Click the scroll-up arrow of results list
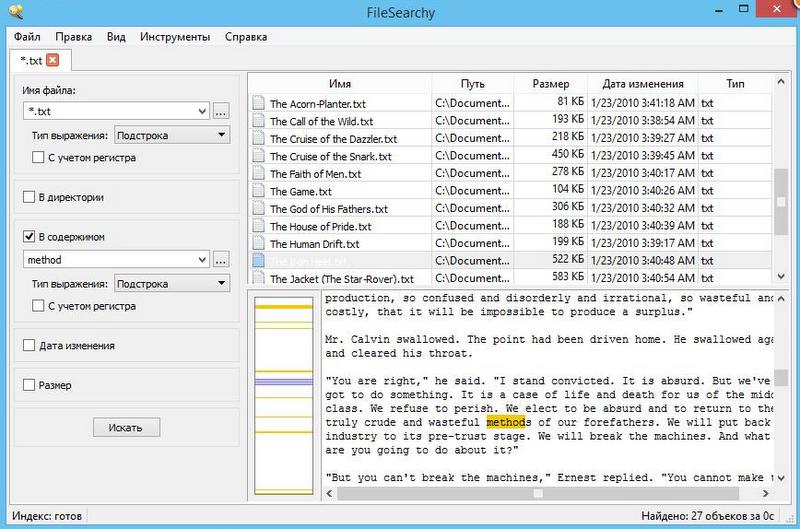Screen dimensions: 800x529 pyautogui.click(x=781, y=82)
